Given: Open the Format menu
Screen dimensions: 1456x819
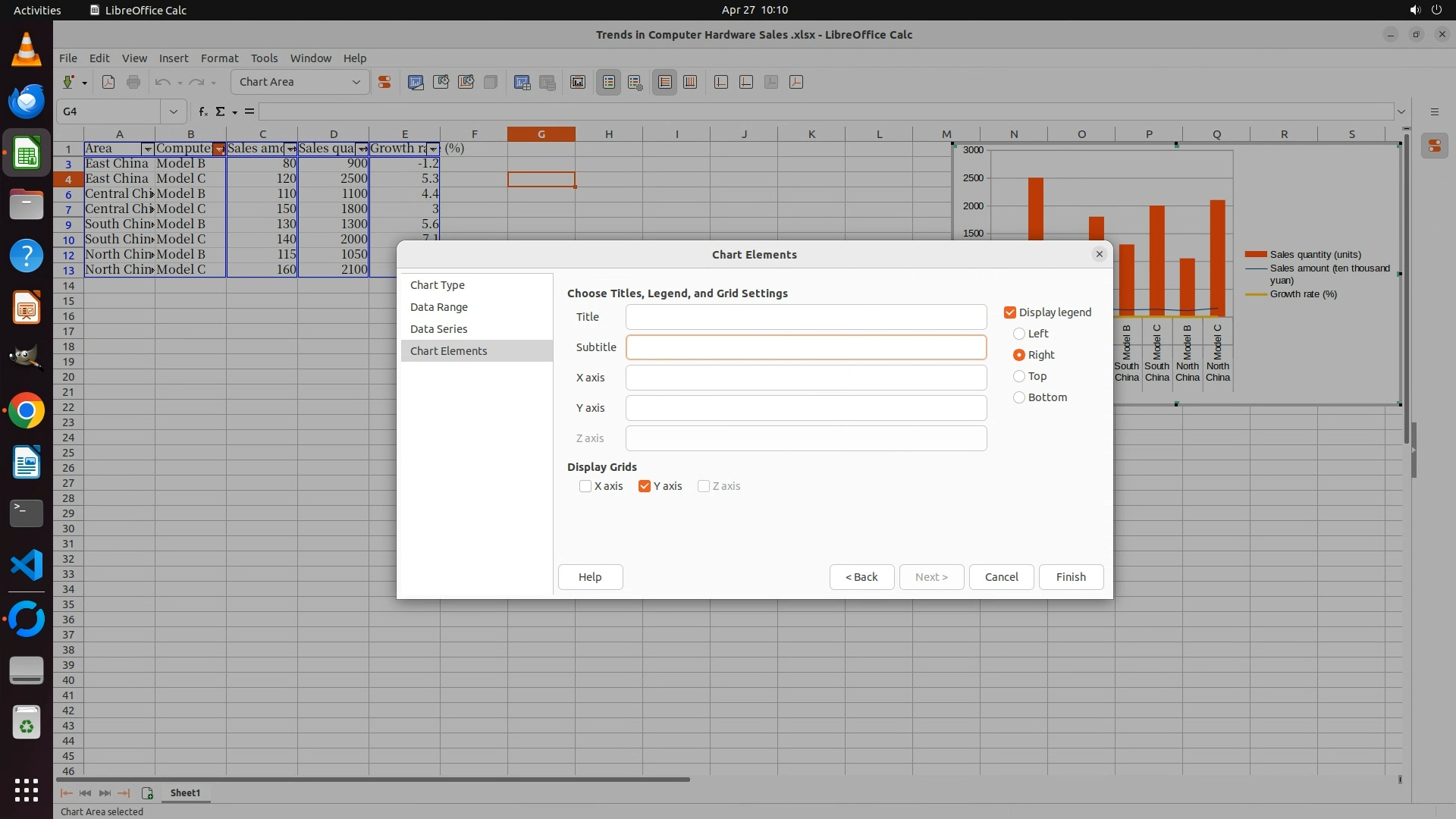Looking at the screenshot, I should tap(219, 58).
